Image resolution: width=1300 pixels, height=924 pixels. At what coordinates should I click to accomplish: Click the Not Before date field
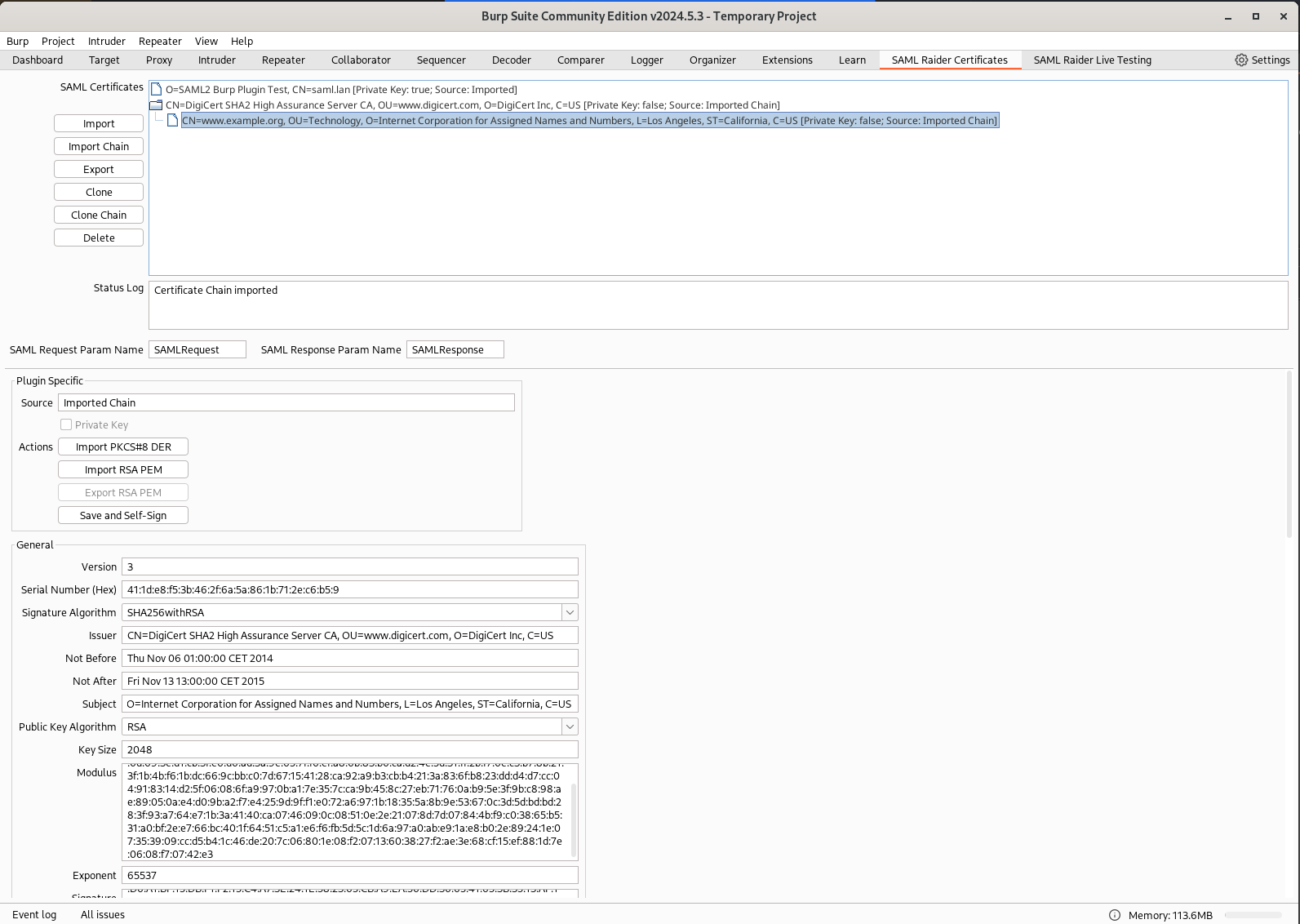tap(349, 658)
